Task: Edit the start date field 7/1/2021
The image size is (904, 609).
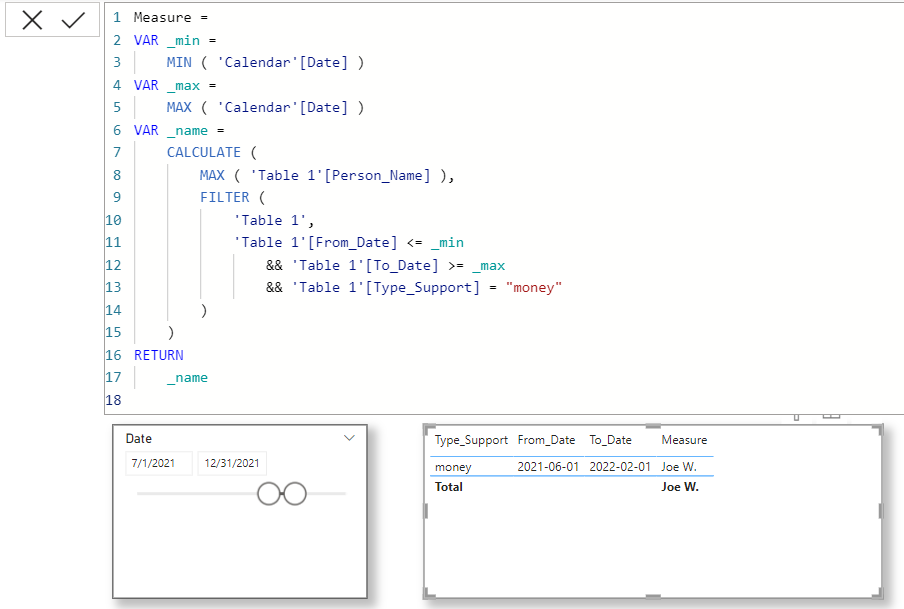Action: point(159,463)
